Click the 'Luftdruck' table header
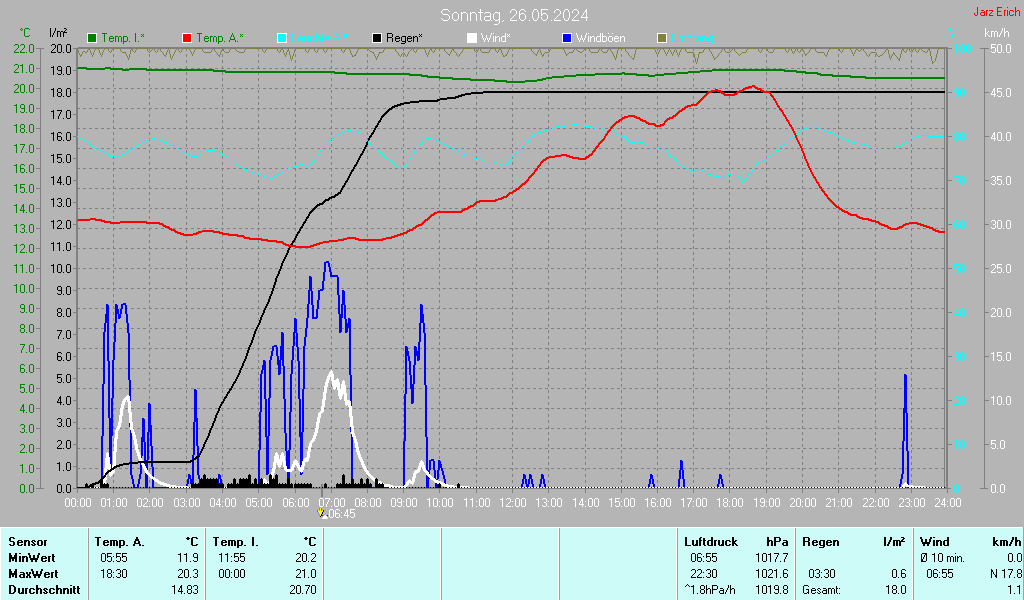The height and width of the screenshot is (600, 1024). click(711, 542)
